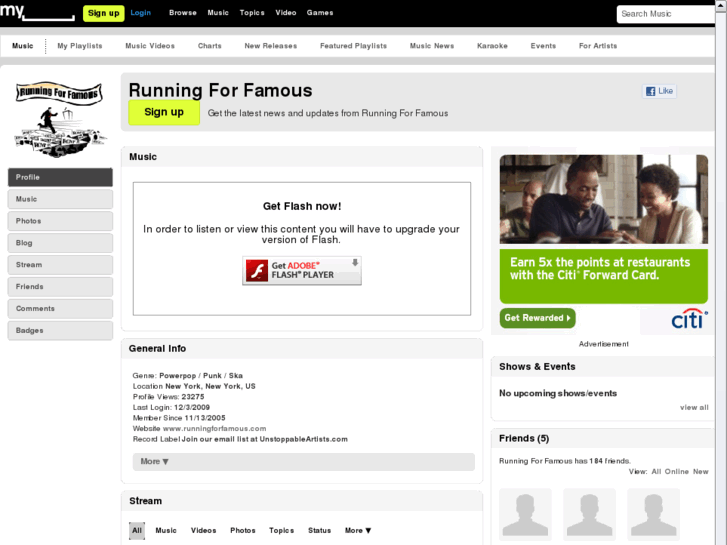Open Music News
Image resolution: width=727 pixels, height=545 pixels.
[432, 46]
